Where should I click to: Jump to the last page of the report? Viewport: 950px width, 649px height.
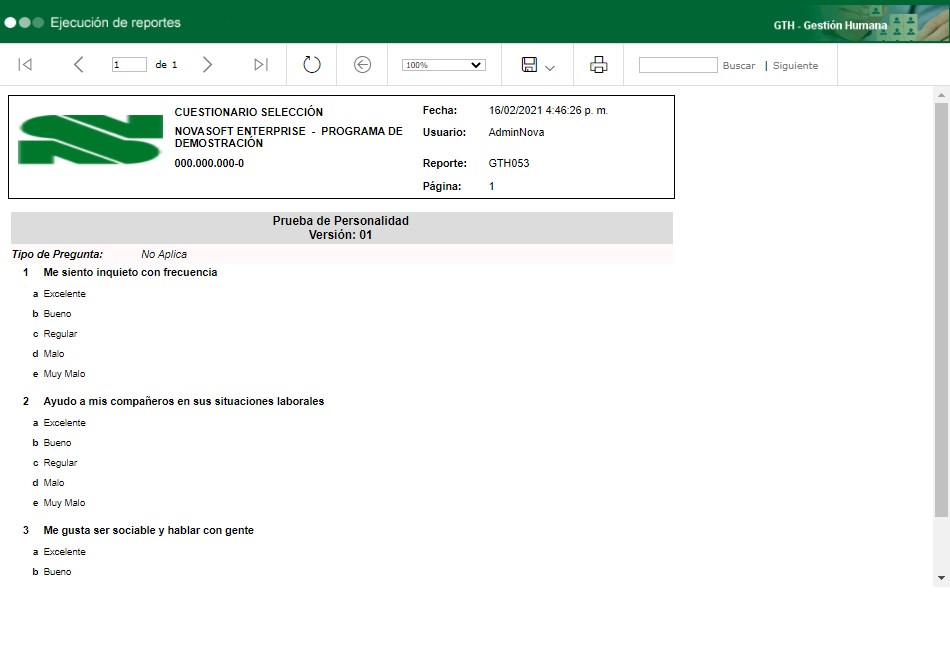[x=260, y=65]
